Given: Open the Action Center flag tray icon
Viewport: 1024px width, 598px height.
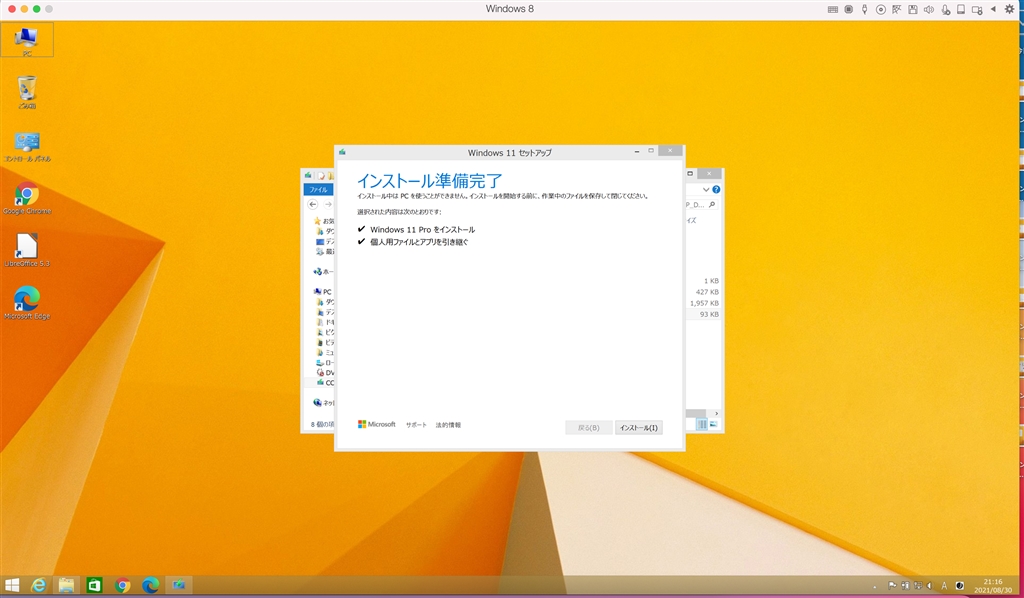Looking at the screenshot, I should point(892,586).
